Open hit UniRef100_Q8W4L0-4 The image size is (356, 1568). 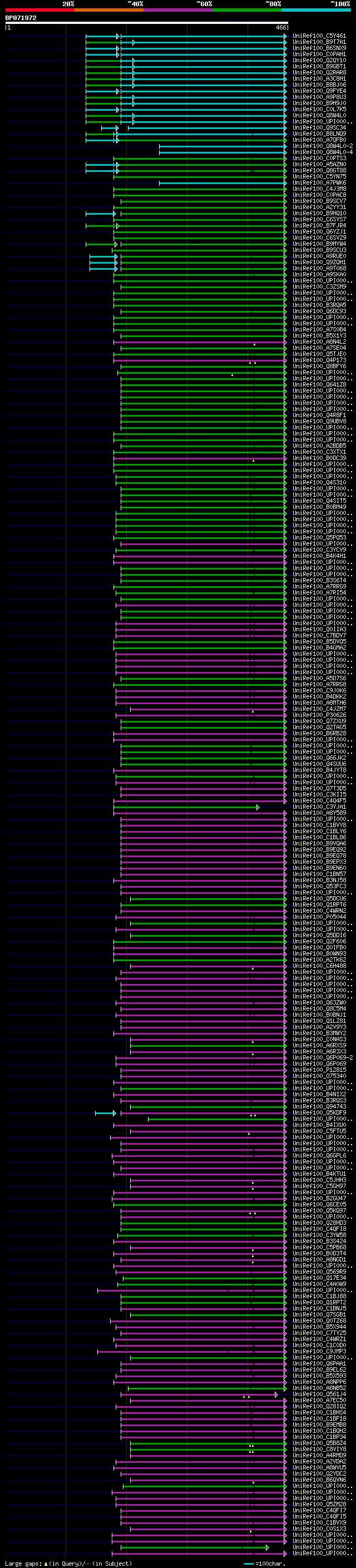(x=323, y=152)
